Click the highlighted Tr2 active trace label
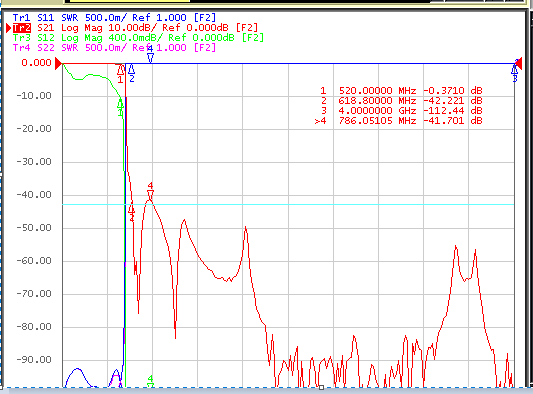This screenshot has width=533, height=394. pos(22,28)
